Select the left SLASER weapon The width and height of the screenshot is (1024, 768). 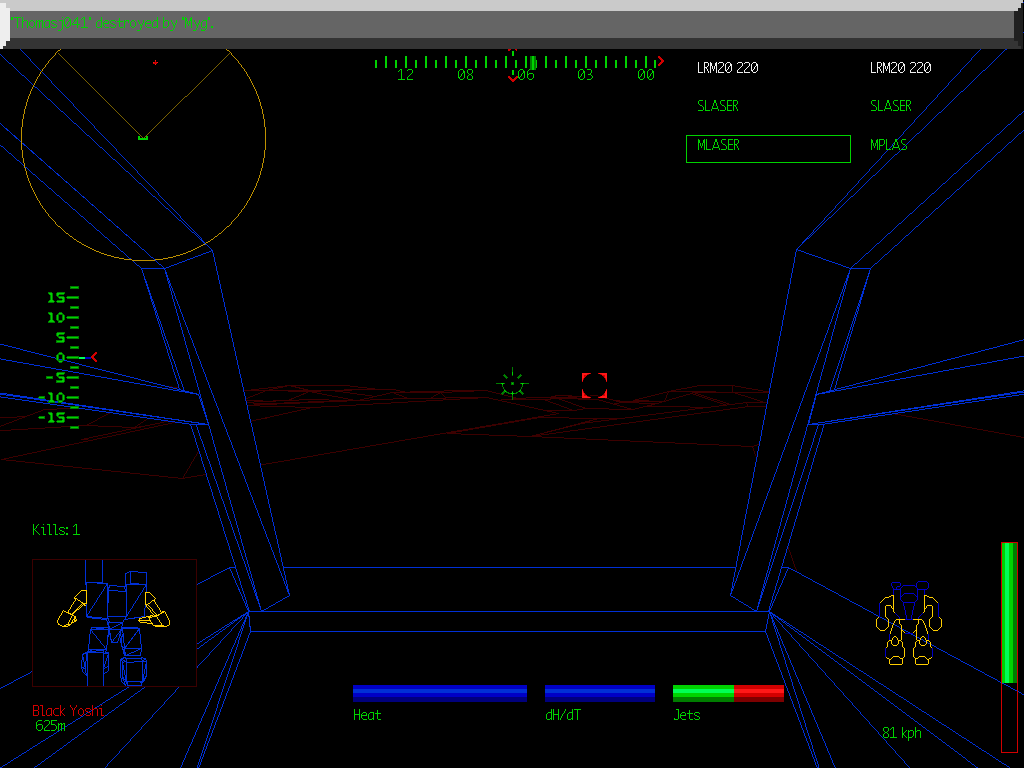point(717,105)
